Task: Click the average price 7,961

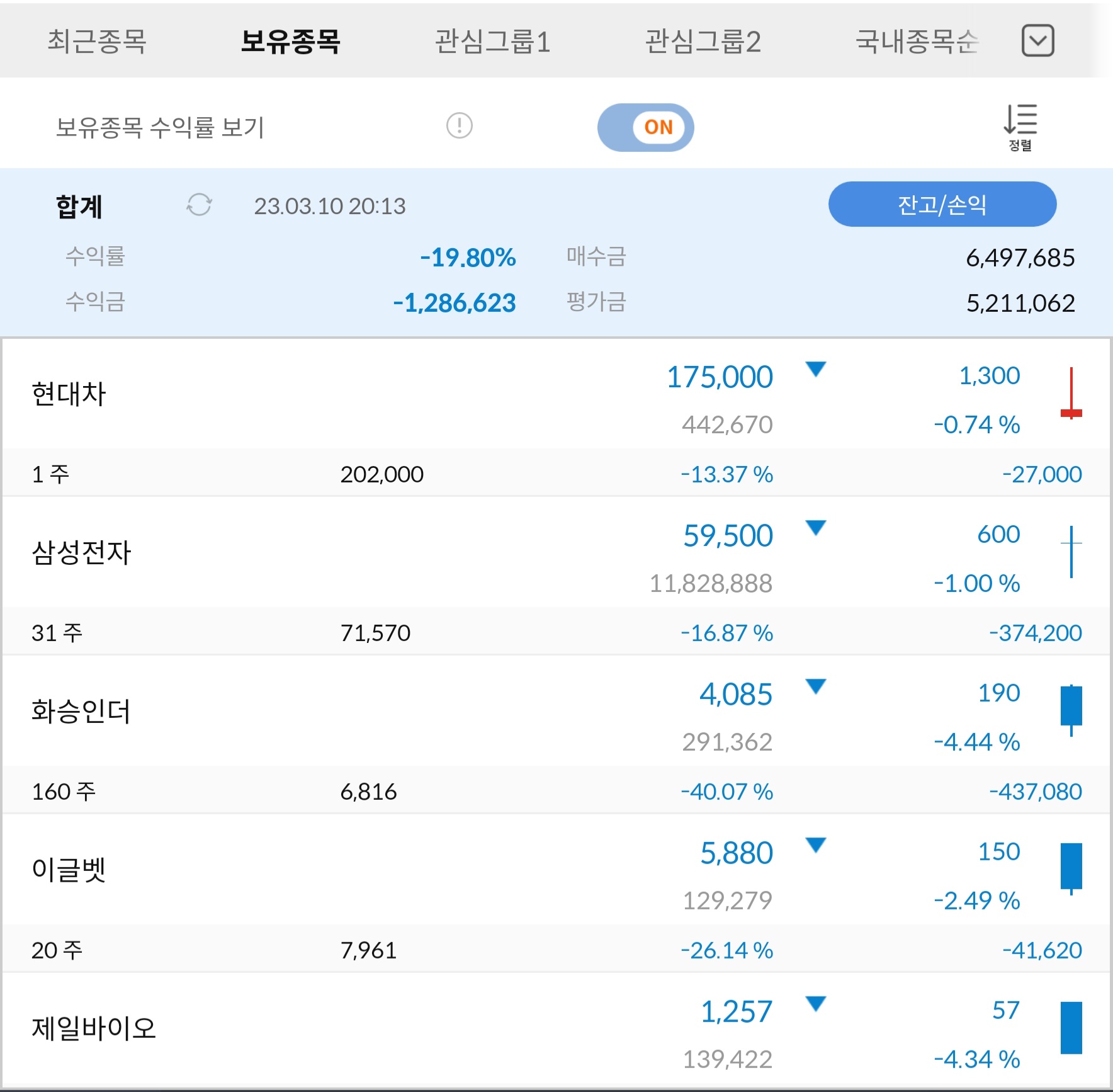Action: (369, 950)
